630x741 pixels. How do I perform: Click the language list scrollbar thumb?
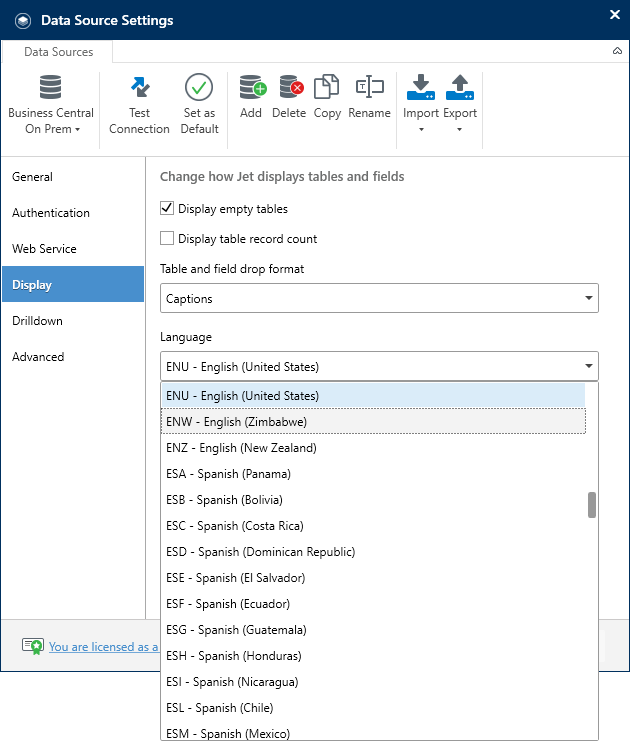[x=592, y=505]
